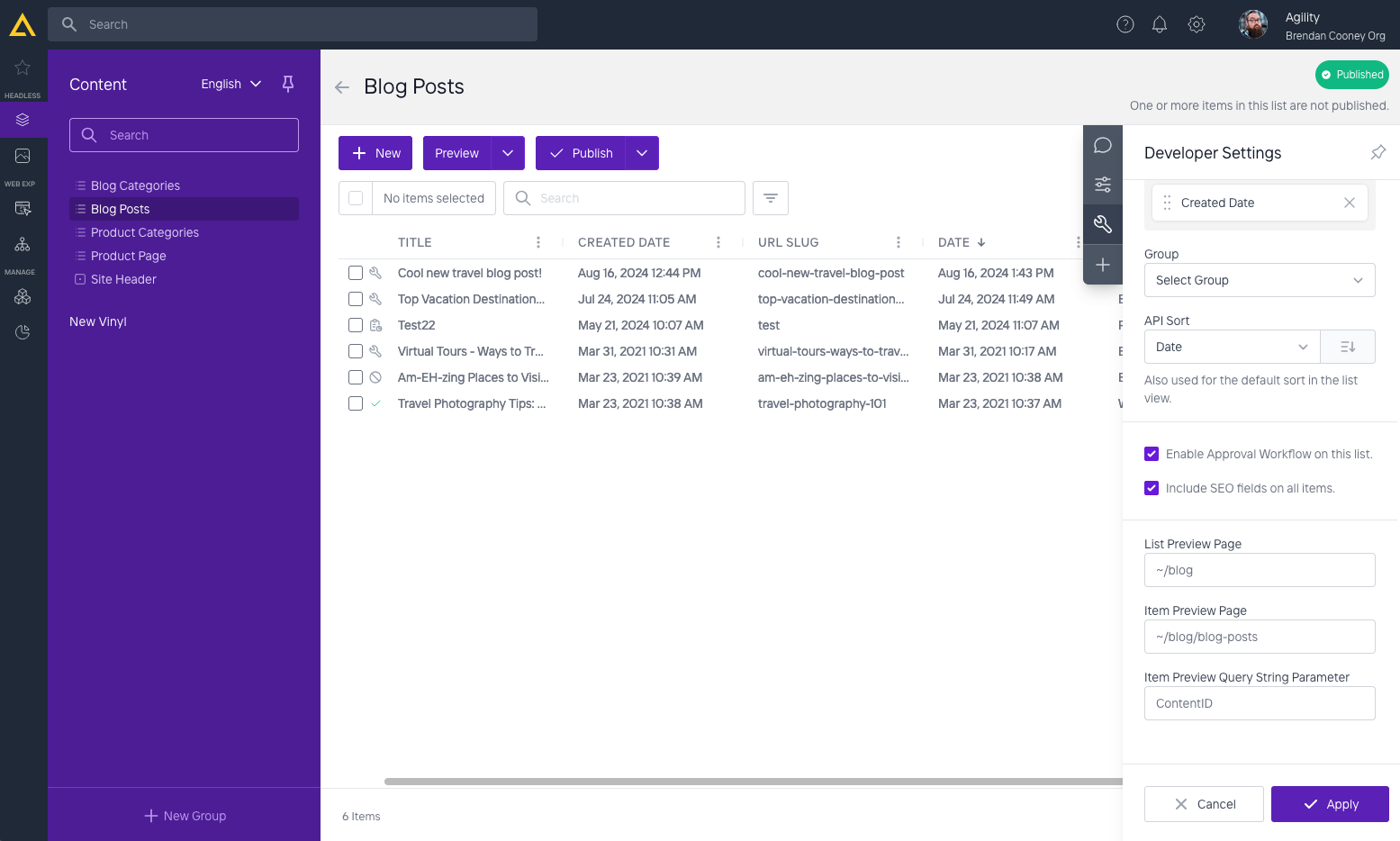Viewport: 1400px width, 841px height.
Task: Focus the List Preview Page field
Action: 1260,570
